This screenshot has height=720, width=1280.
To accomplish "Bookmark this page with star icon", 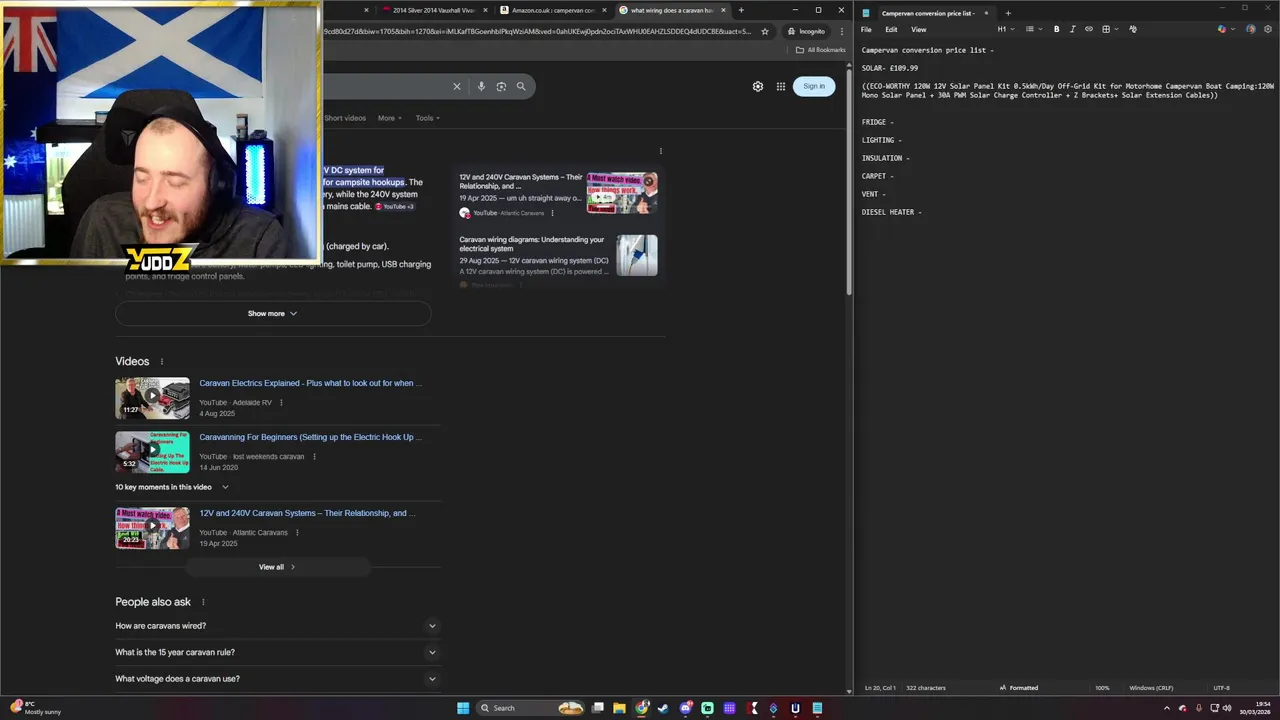I will tap(765, 31).
